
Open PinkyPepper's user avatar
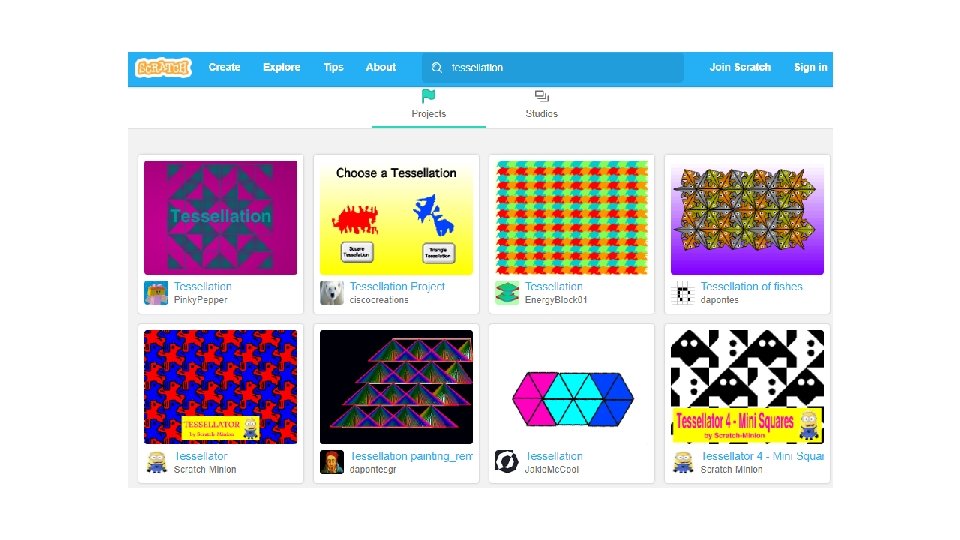coord(156,293)
